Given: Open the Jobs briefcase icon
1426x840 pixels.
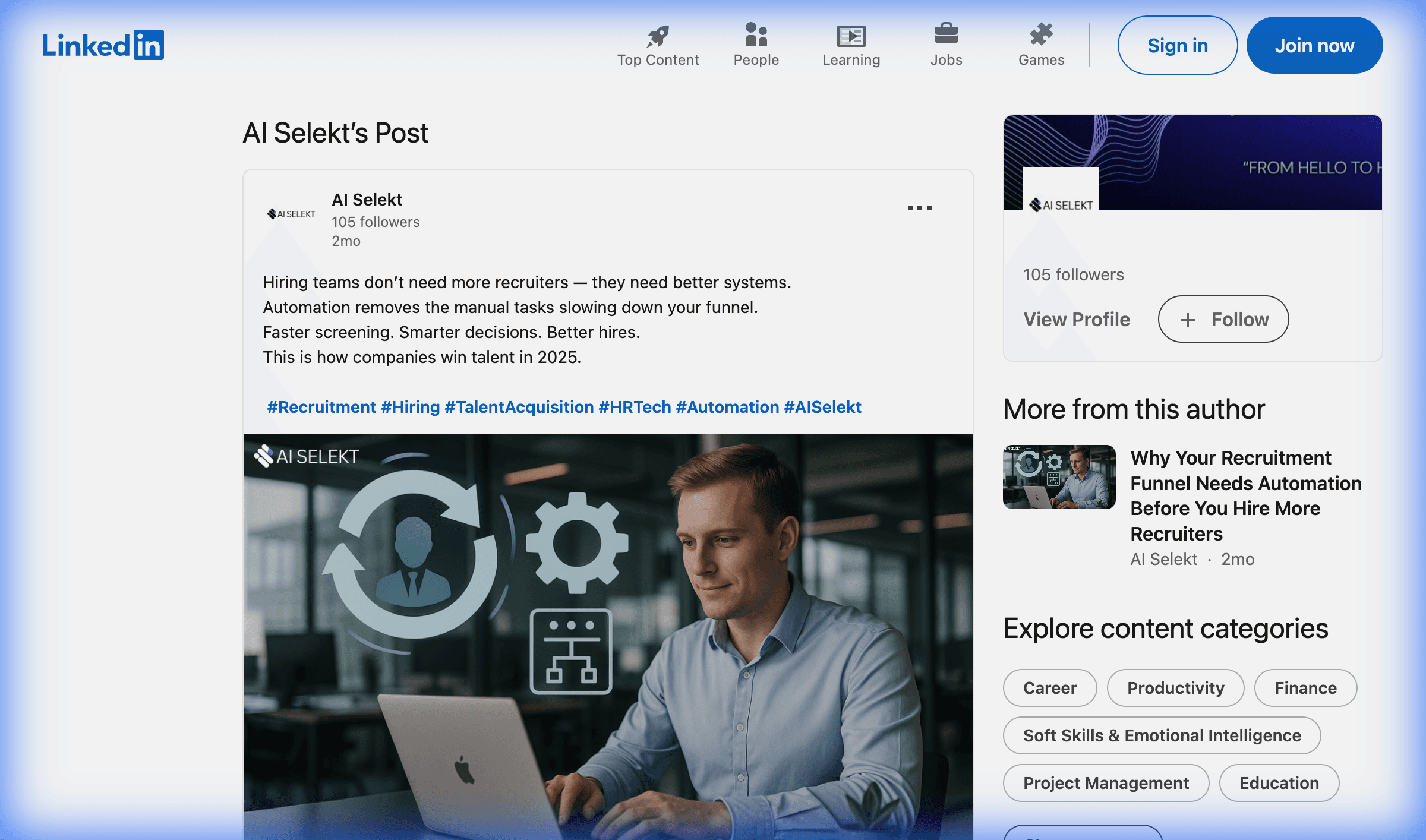Looking at the screenshot, I should pyautogui.click(x=946, y=34).
